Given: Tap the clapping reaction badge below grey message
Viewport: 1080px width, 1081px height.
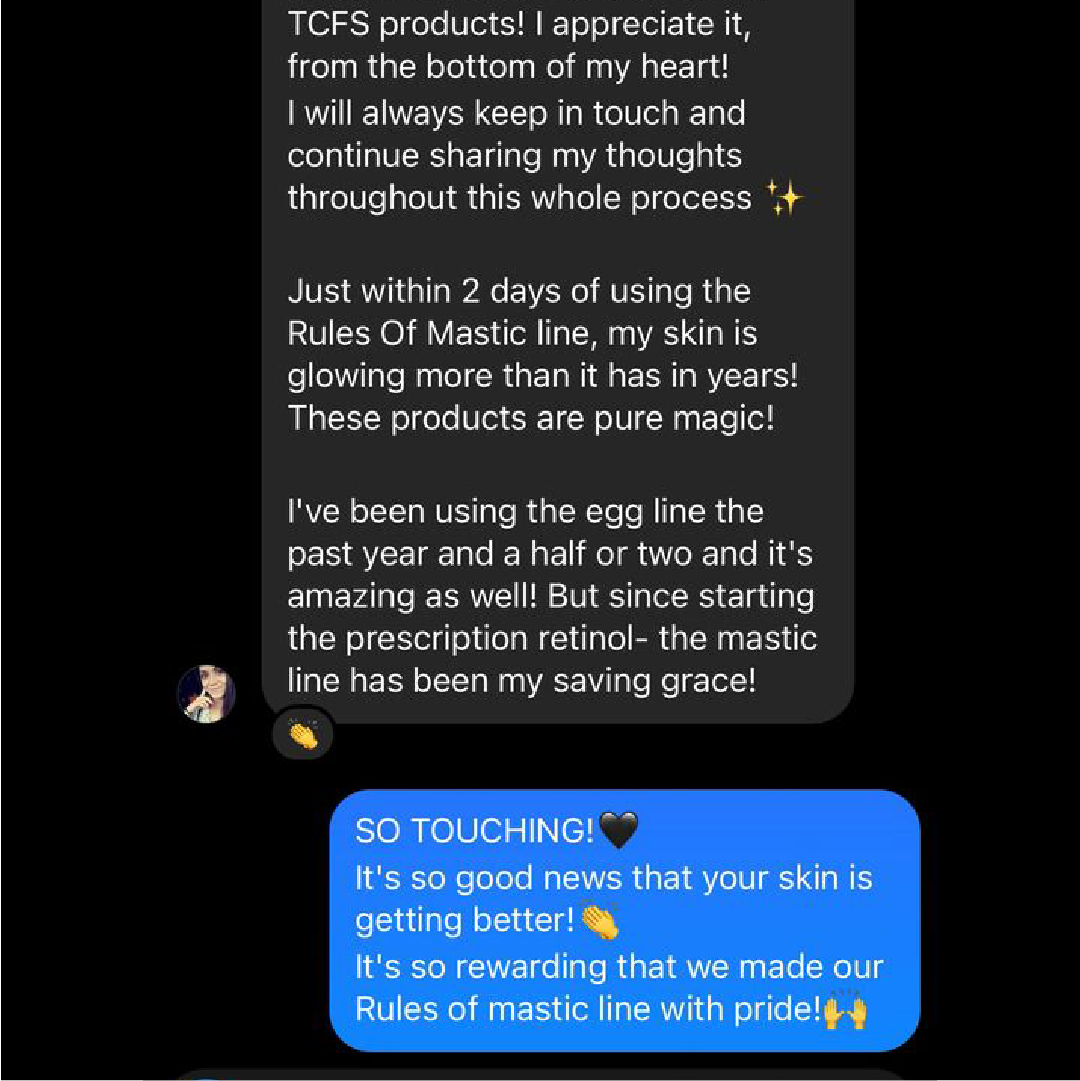Looking at the screenshot, I should pyautogui.click(x=303, y=735).
